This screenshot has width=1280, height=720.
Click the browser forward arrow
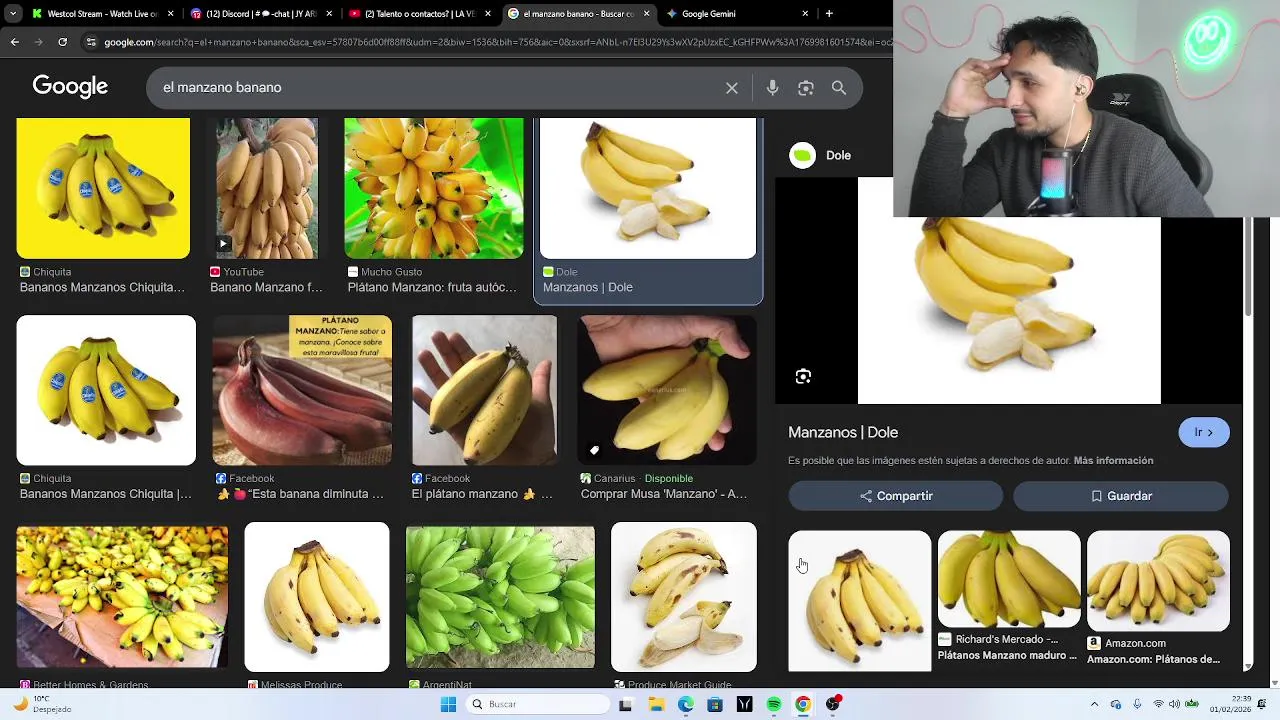pyautogui.click(x=38, y=42)
